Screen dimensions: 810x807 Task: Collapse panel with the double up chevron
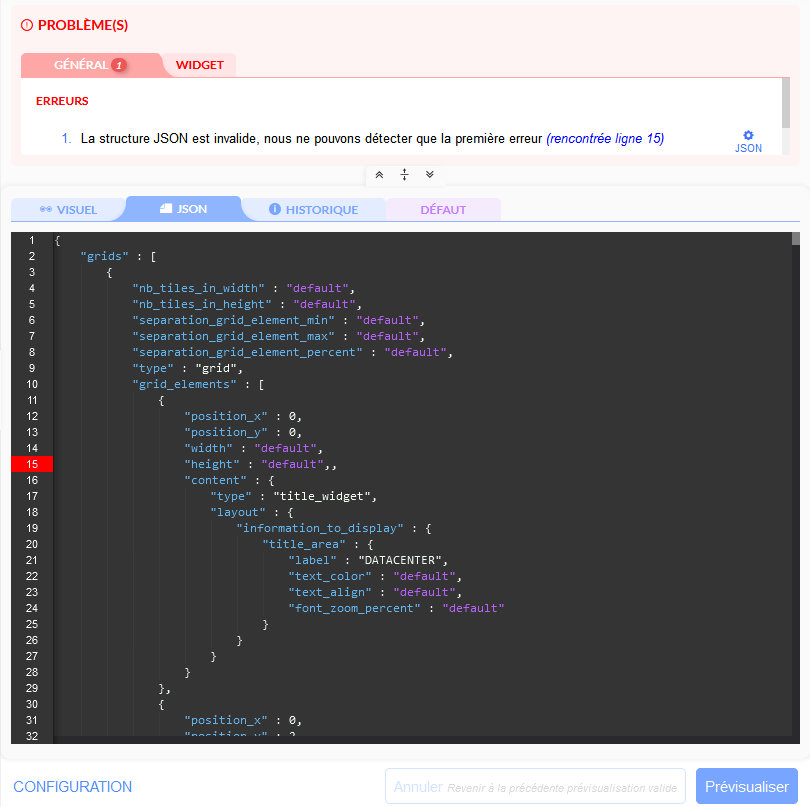[x=379, y=174]
